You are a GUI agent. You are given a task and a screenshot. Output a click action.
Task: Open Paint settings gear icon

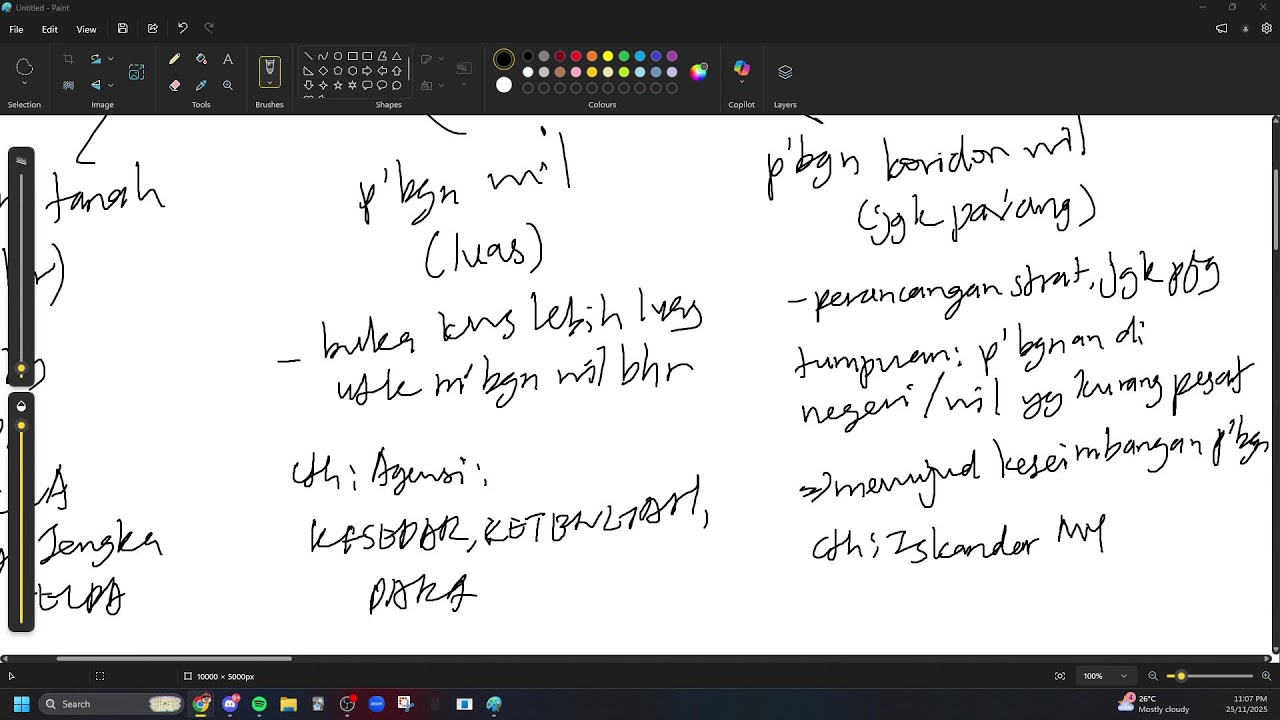[1267, 29]
